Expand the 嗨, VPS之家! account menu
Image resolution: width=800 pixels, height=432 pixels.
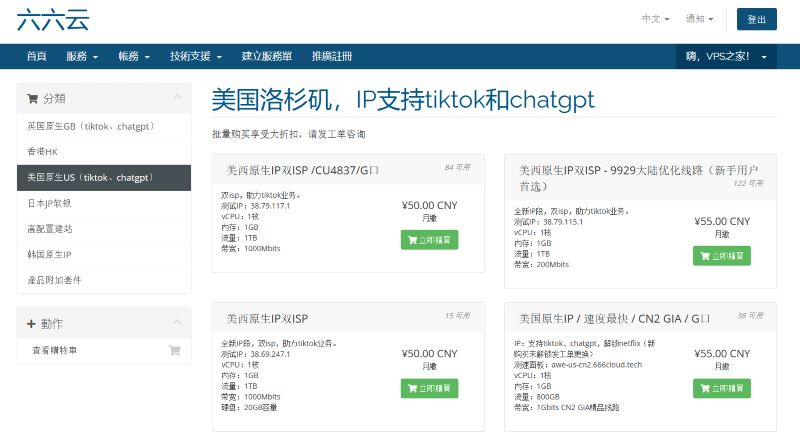pyautogui.click(x=726, y=57)
